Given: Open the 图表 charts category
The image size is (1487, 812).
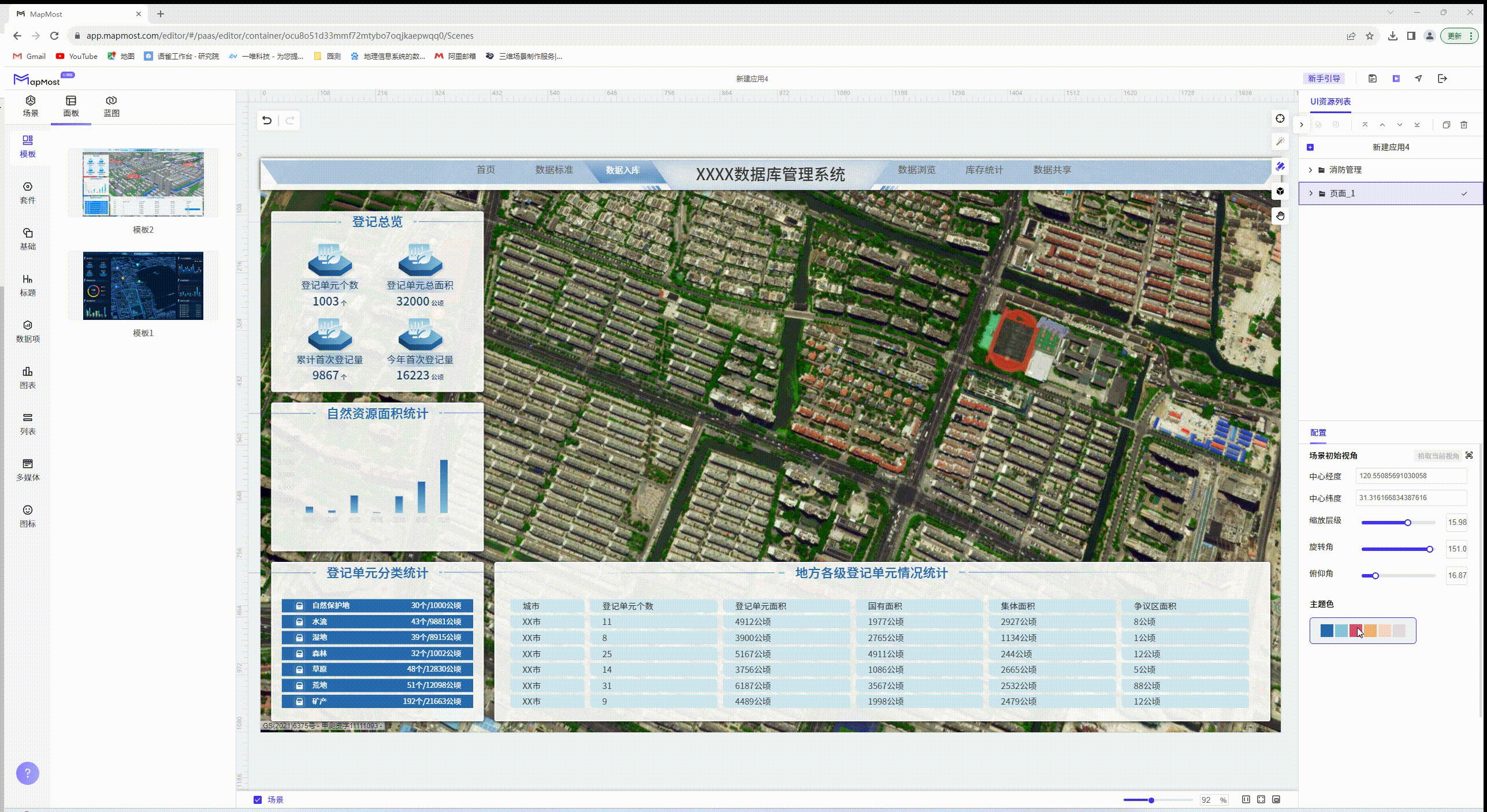Looking at the screenshot, I should click(28, 378).
